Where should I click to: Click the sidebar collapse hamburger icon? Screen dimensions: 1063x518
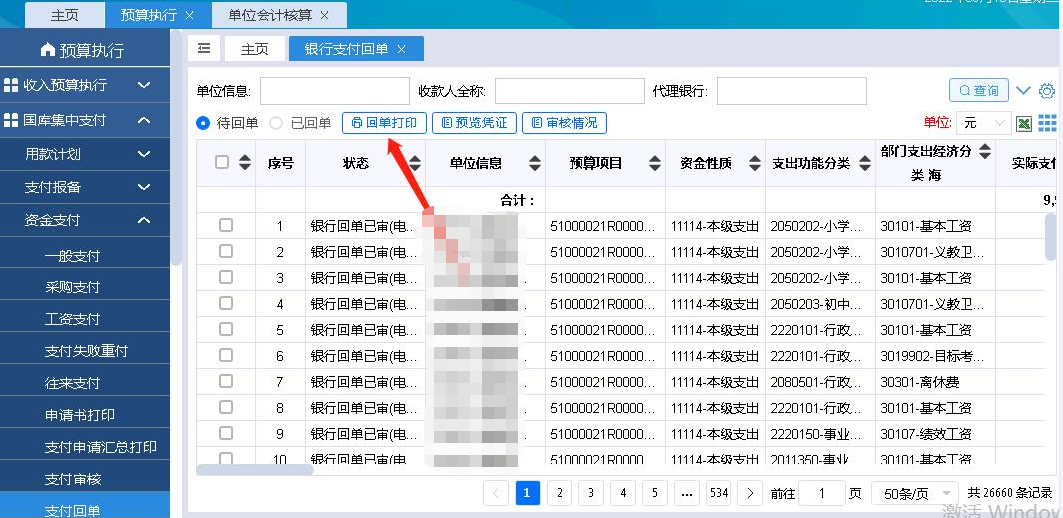[204, 49]
